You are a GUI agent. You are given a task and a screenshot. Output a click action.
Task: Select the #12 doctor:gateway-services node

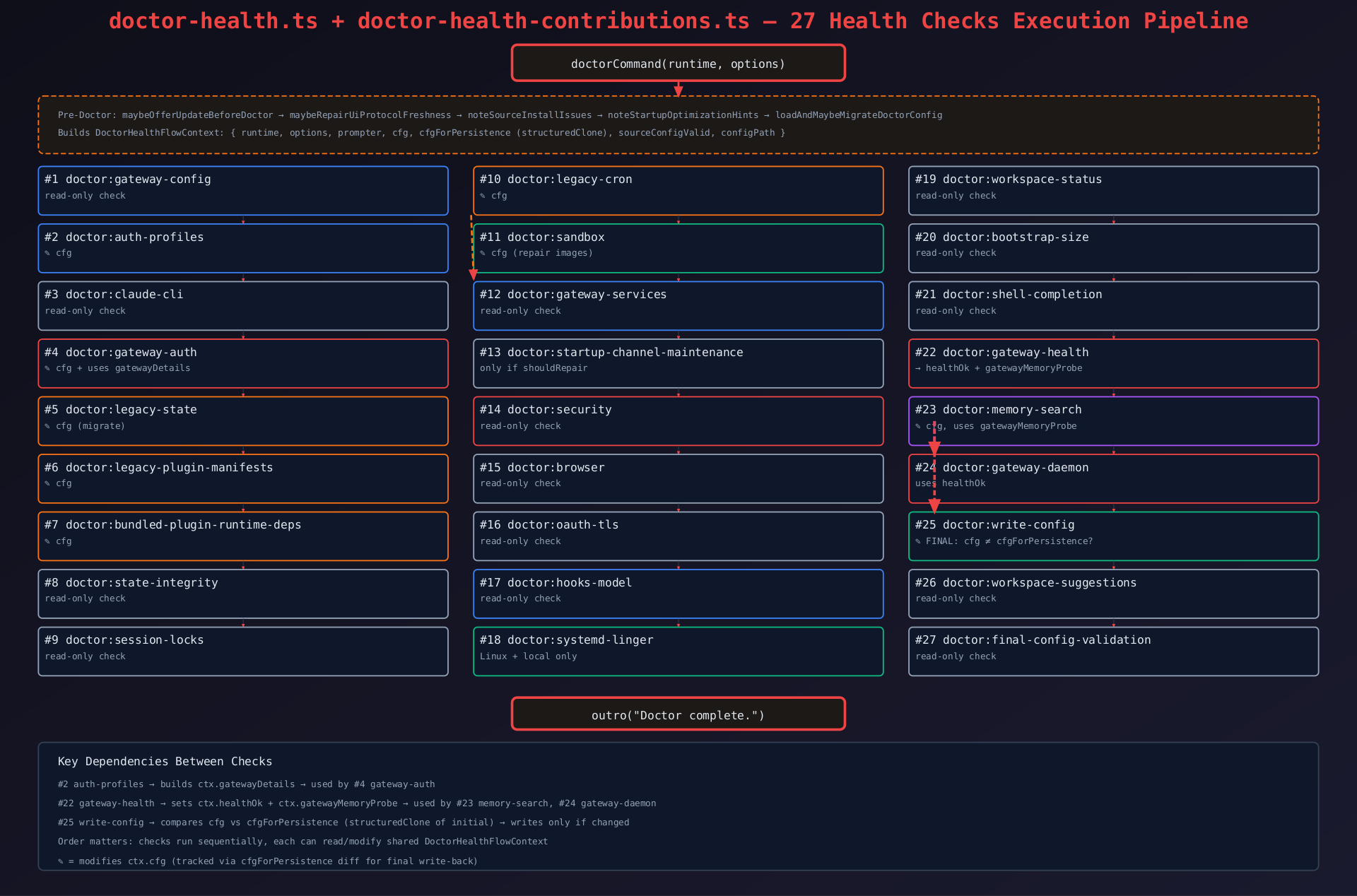[678, 306]
